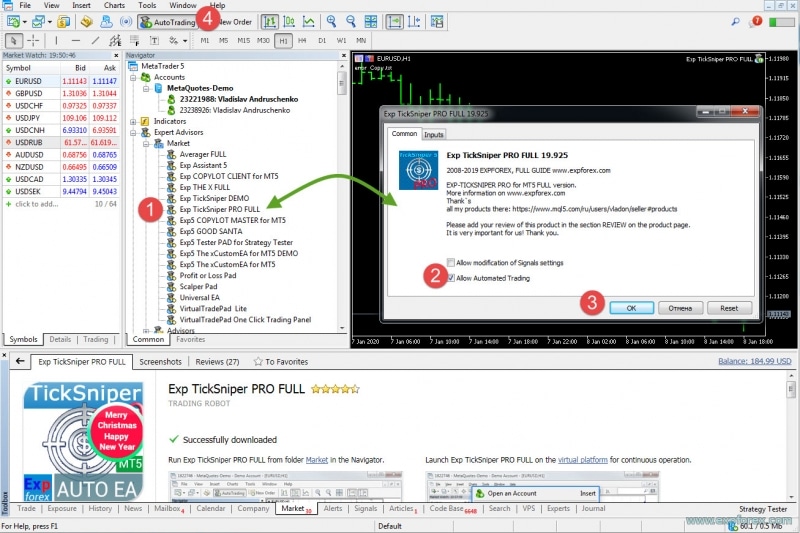Click the gold dollar Symbols toolbar icon
The width and height of the screenshot is (800, 533).
pos(64,22)
